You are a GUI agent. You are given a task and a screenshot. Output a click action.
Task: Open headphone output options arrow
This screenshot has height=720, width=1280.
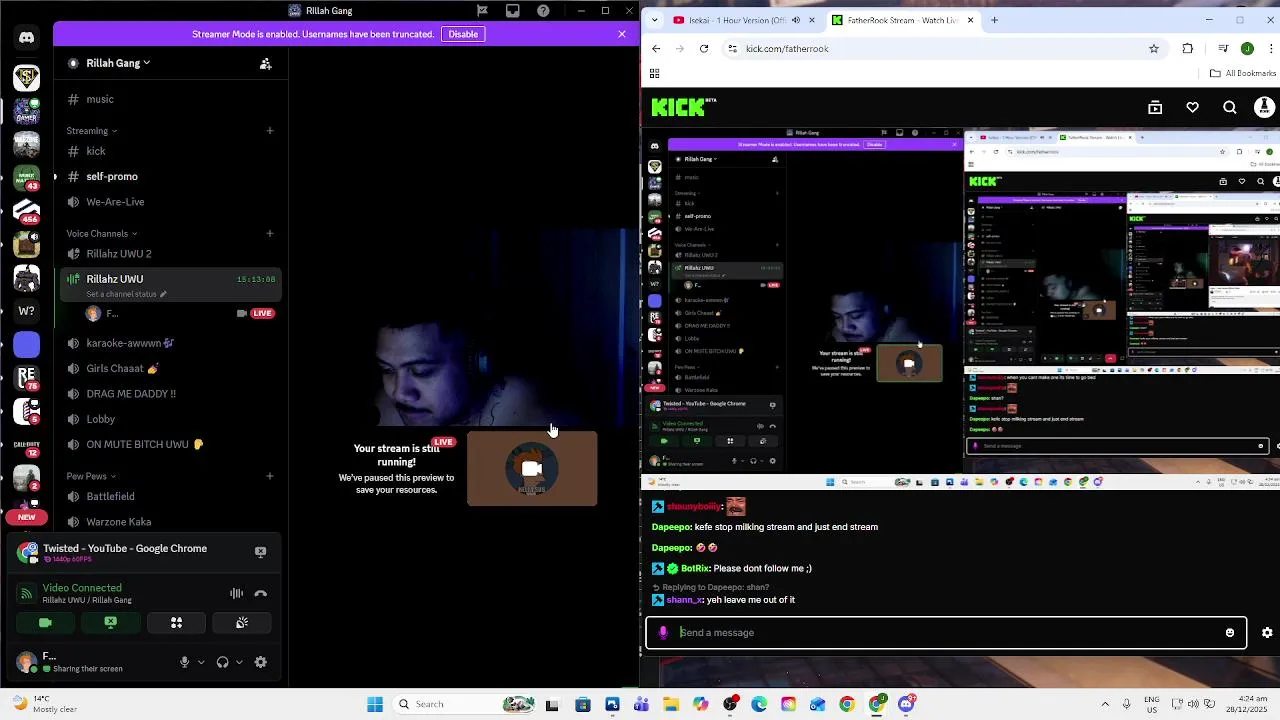pos(239,662)
